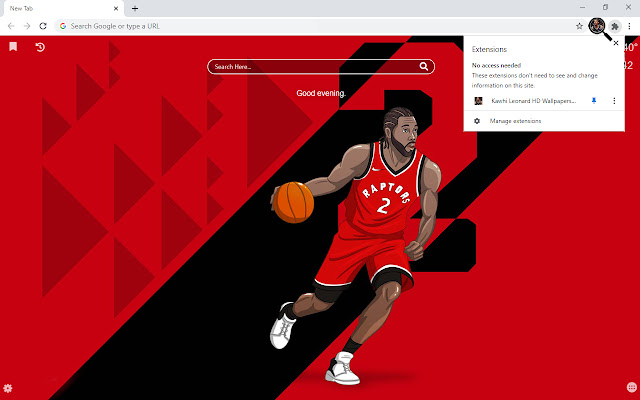This screenshot has width=640, height=400.
Task: Select Kawhi Leonard HD Wallpapers extension entry
Action: 533,100
